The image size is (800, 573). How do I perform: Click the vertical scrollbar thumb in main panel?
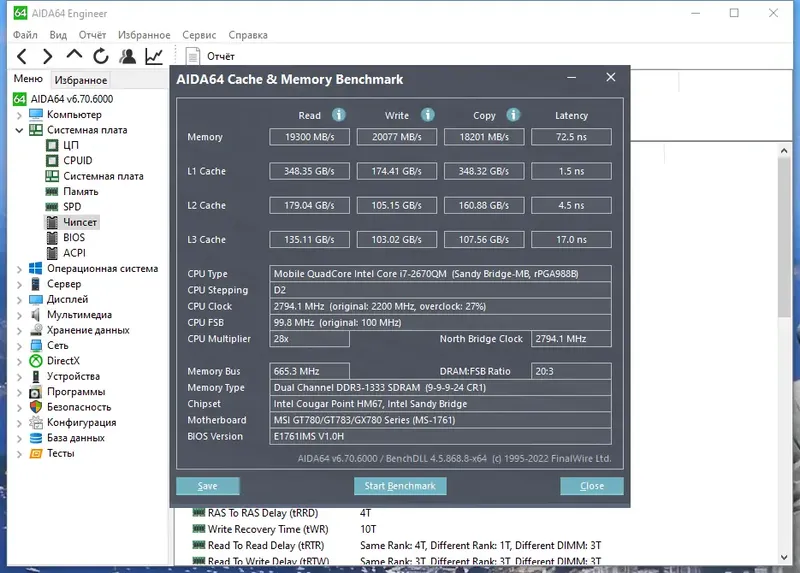pyautogui.click(x=784, y=236)
